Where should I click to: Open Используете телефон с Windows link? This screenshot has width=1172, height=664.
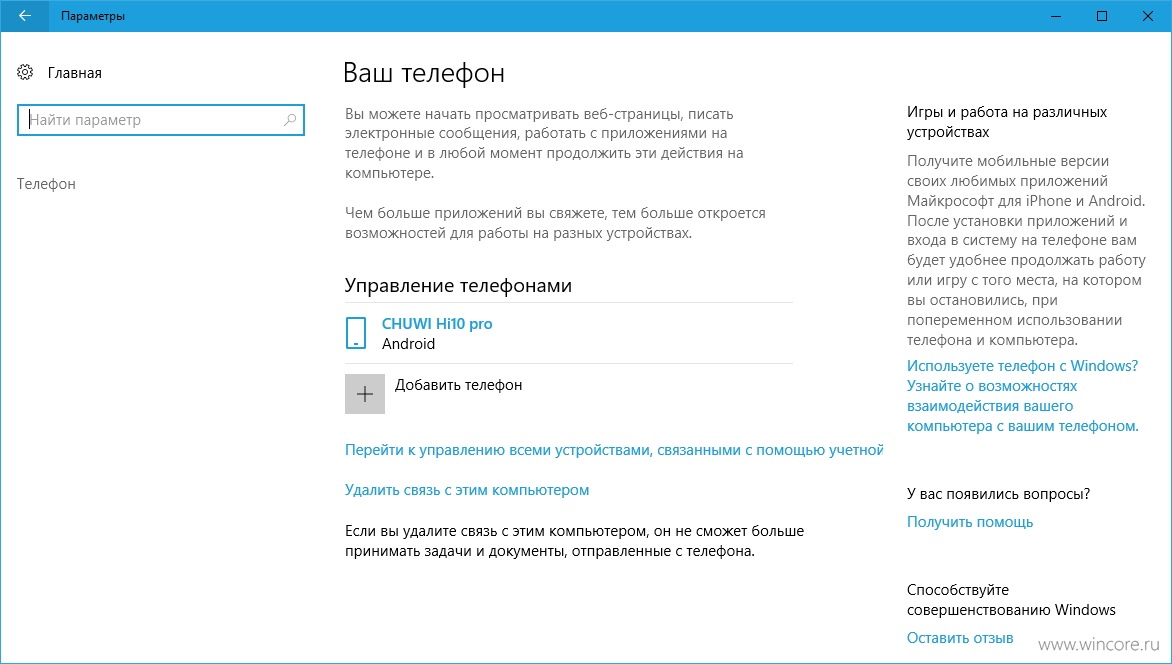[x=1023, y=396]
